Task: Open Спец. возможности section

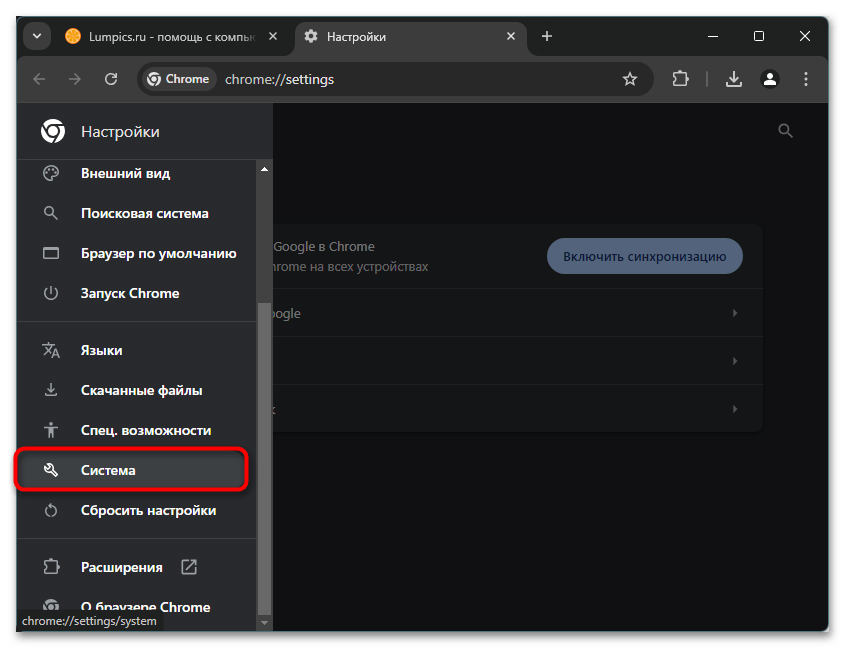Action: coord(137,430)
